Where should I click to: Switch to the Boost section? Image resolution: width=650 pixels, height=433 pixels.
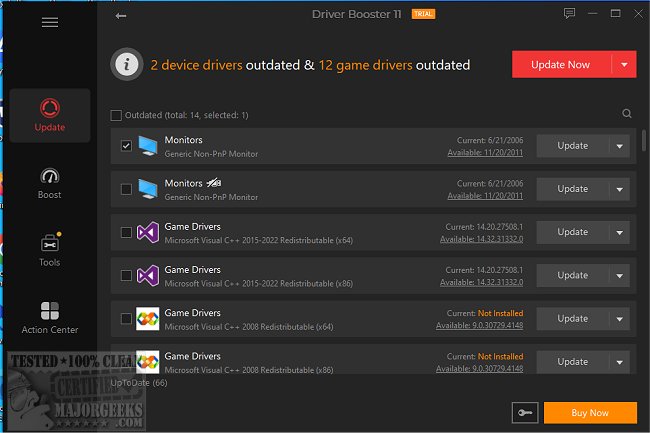pos(50,184)
